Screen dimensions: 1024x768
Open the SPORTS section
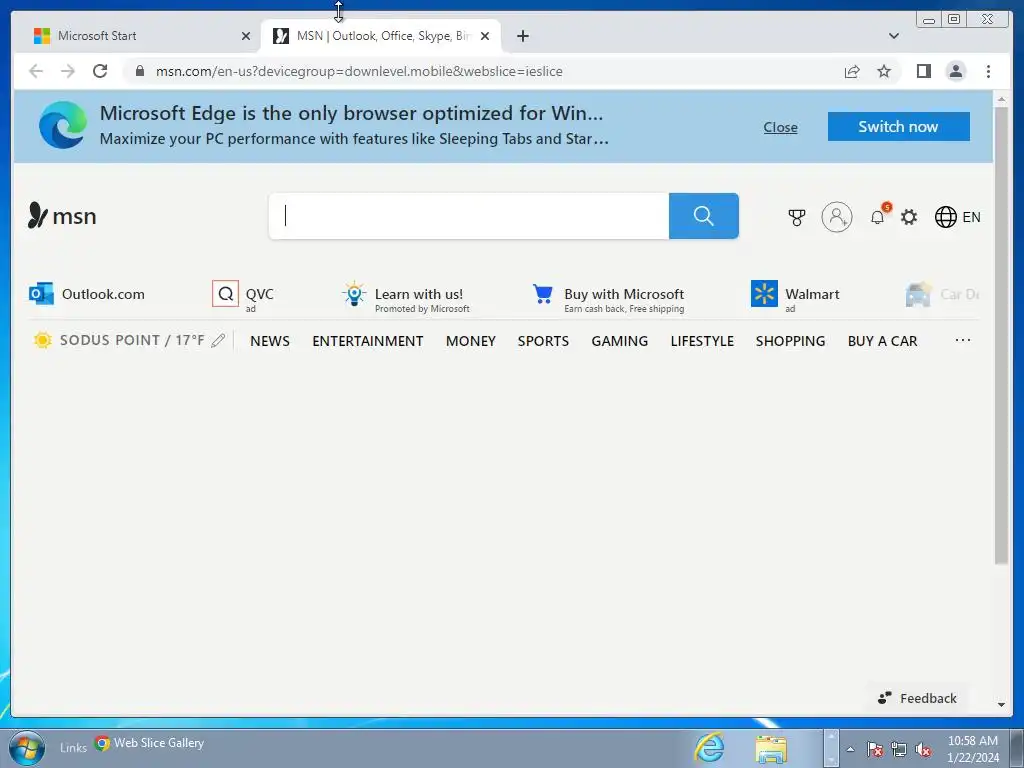pos(543,341)
